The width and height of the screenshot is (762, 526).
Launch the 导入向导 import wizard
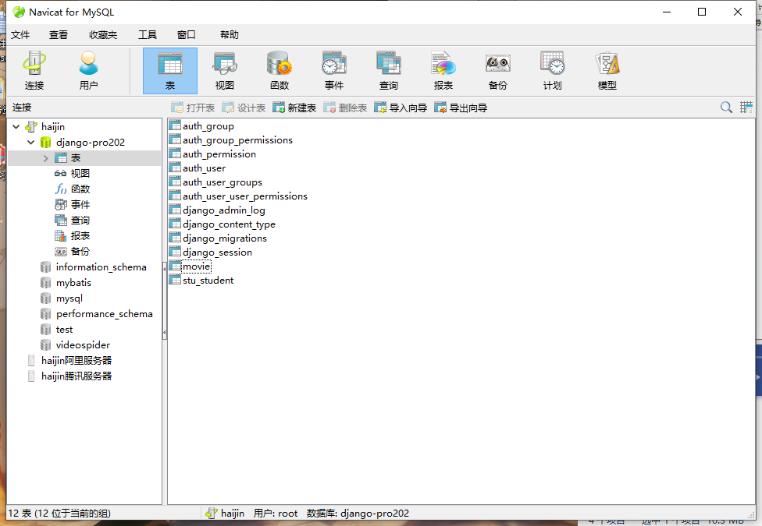coord(400,108)
